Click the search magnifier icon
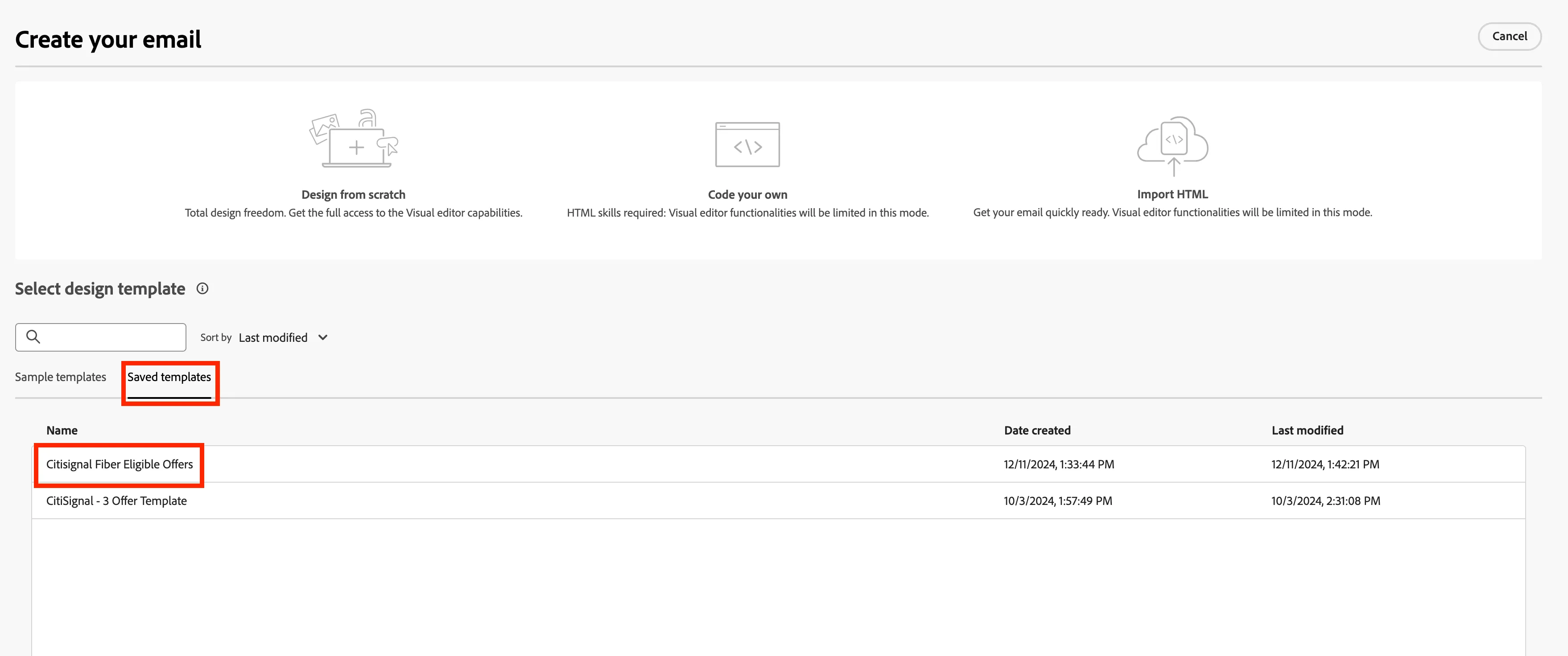The width and height of the screenshot is (1568, 656). (33, 336)
